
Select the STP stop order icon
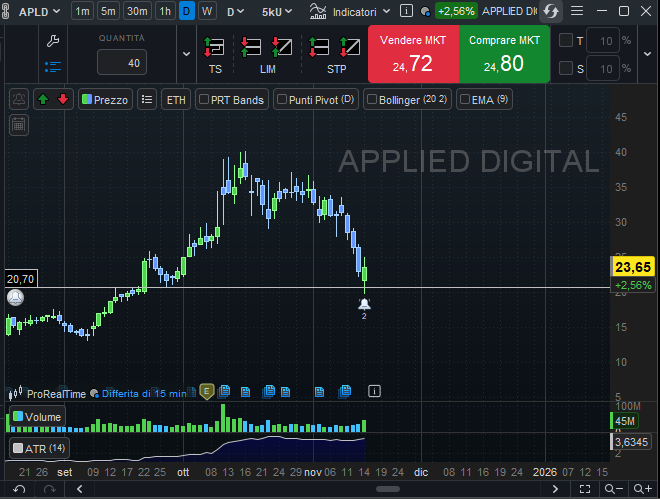tap(336, 48)
